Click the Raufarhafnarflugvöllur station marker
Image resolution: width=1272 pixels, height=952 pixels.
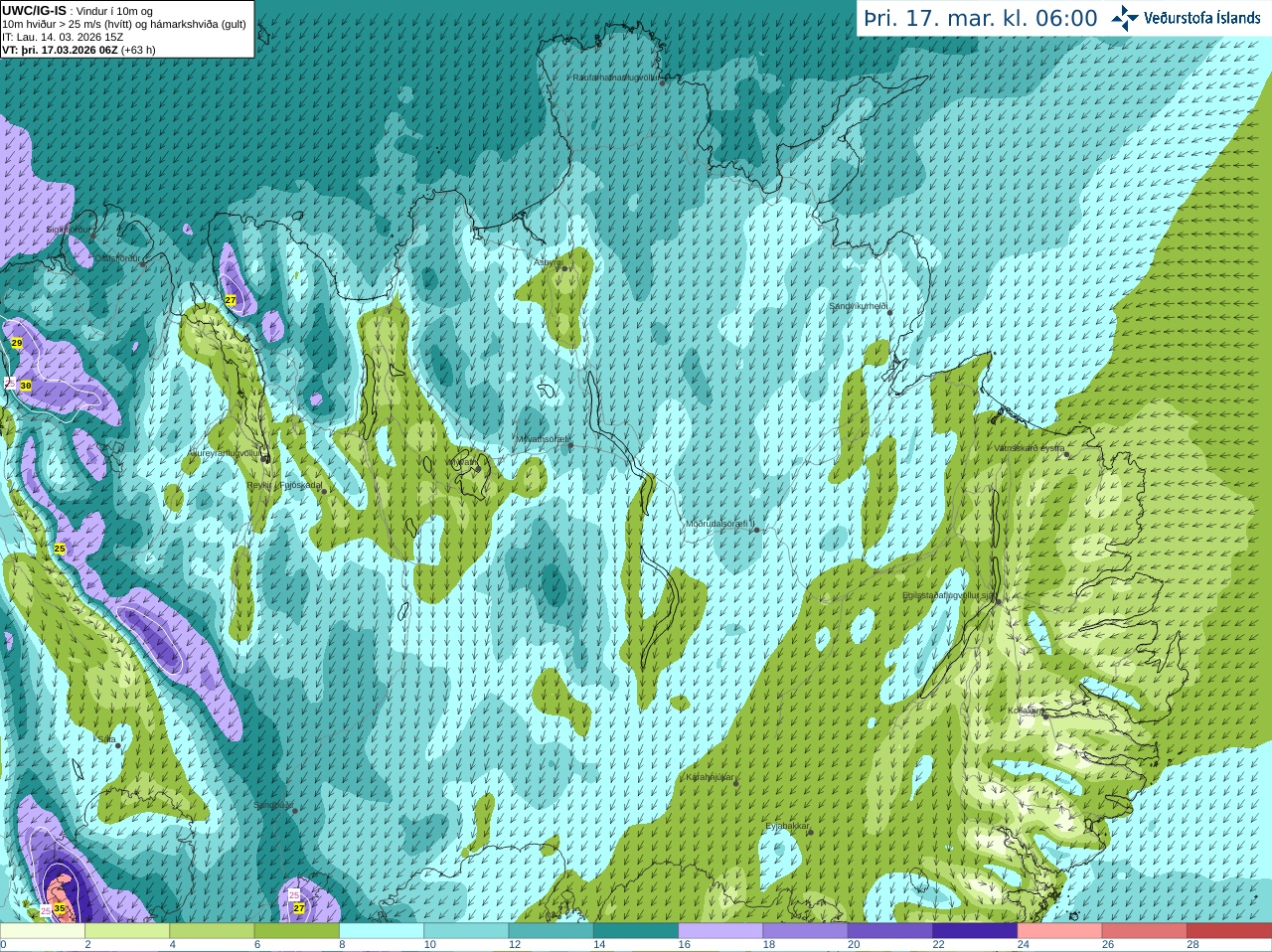click(663, 82)
